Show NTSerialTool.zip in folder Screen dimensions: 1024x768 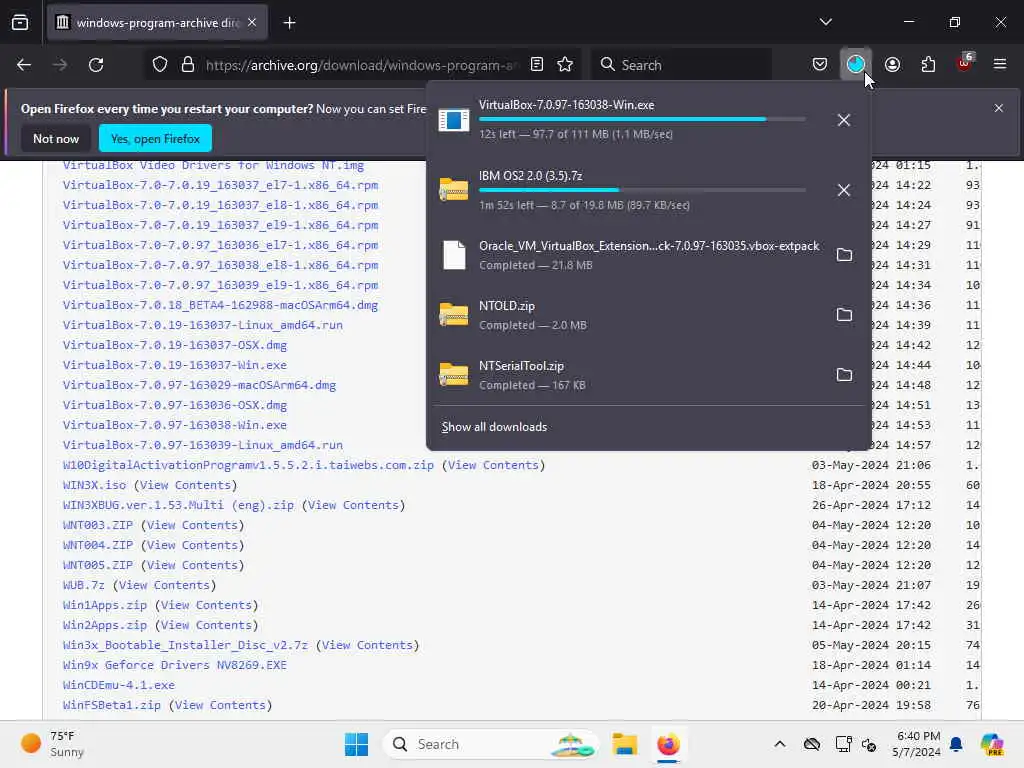coord(844,375)
